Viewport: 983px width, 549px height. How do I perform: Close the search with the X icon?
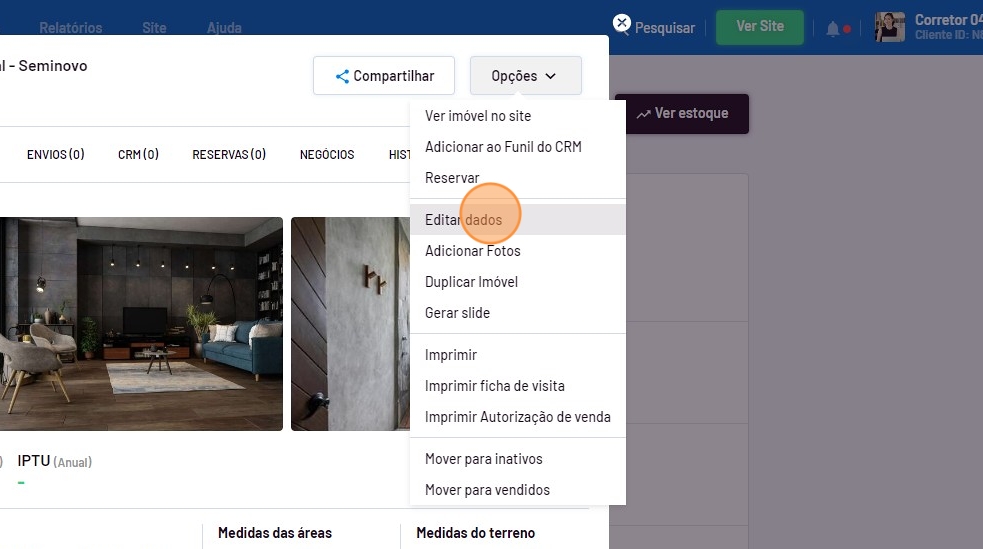(622, 23)
